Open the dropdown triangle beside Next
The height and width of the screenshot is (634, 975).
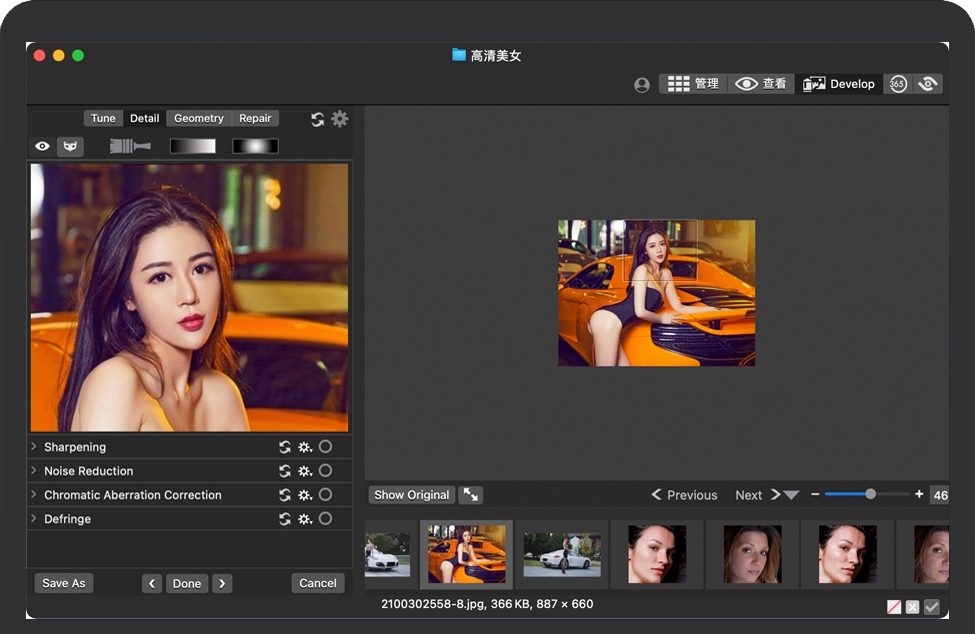click(791, 495)
